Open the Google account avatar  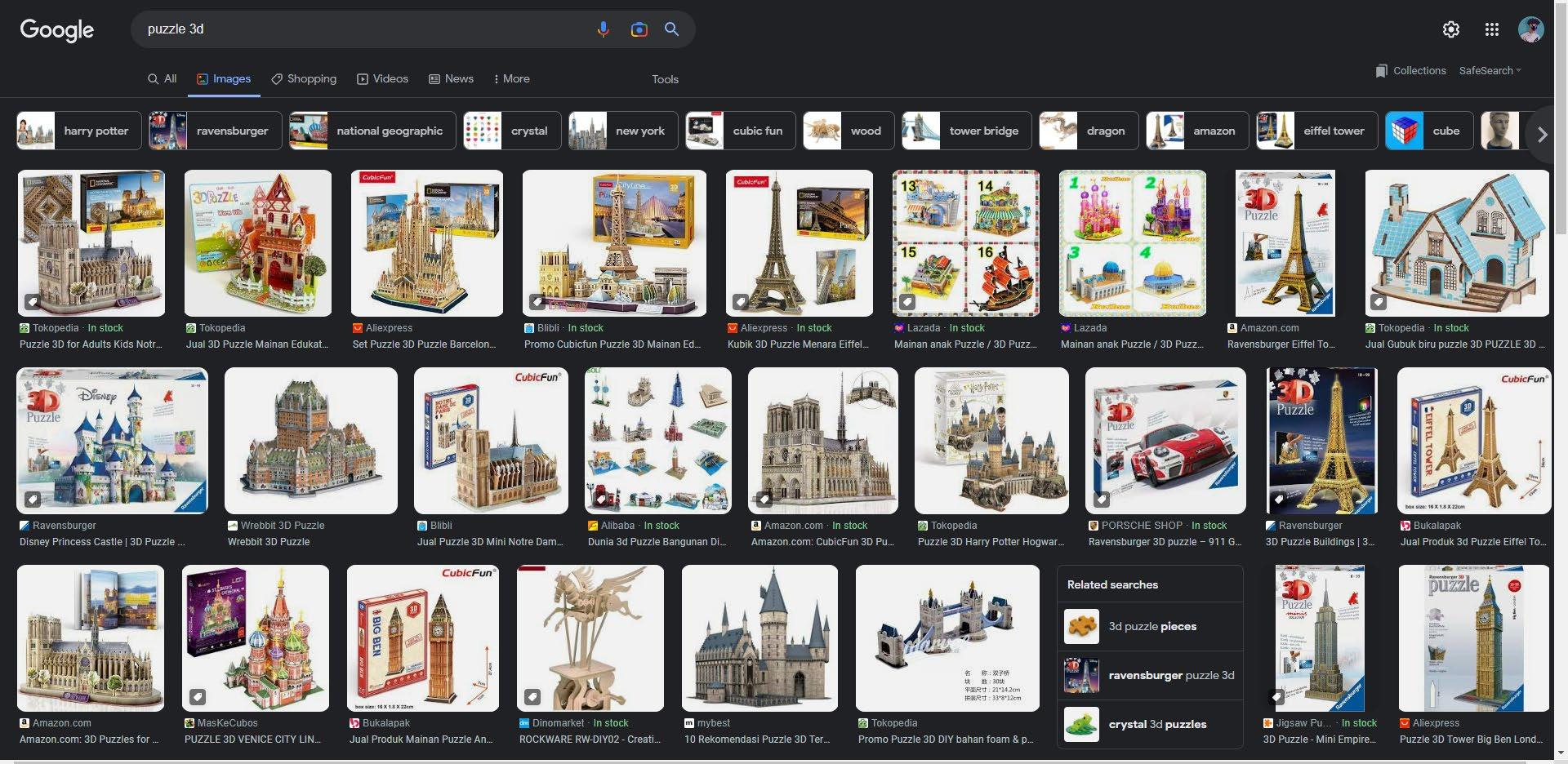tap(1530, 29)
